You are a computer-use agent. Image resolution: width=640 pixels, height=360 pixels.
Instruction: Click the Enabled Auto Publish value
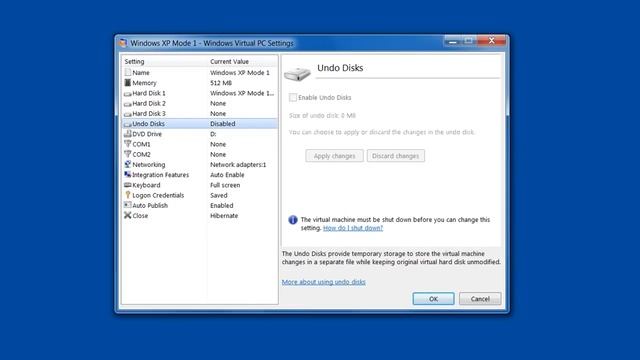point(222,205)
